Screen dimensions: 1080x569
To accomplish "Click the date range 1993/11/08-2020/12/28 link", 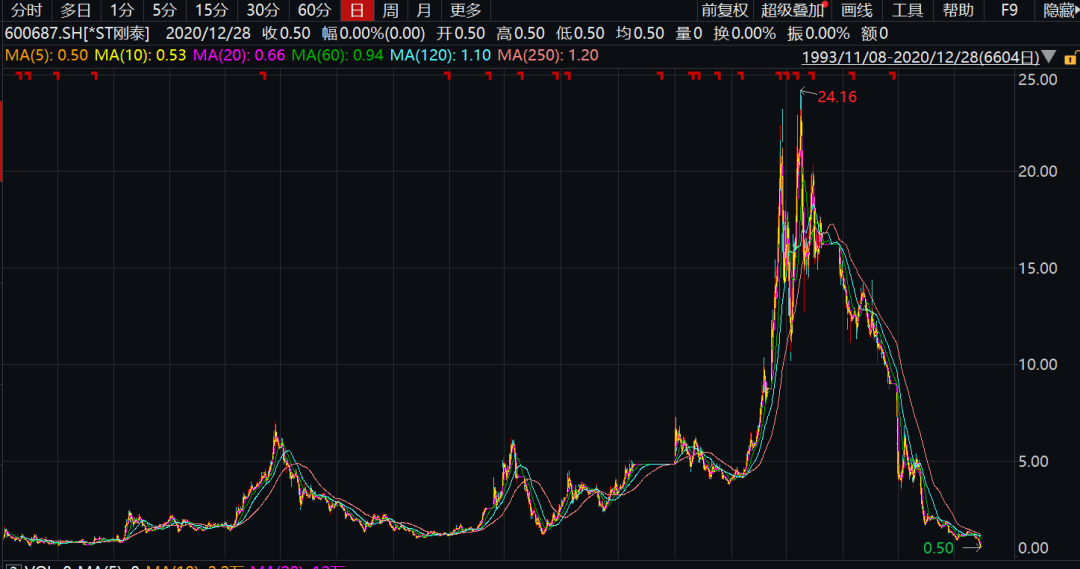I will 920,57.
